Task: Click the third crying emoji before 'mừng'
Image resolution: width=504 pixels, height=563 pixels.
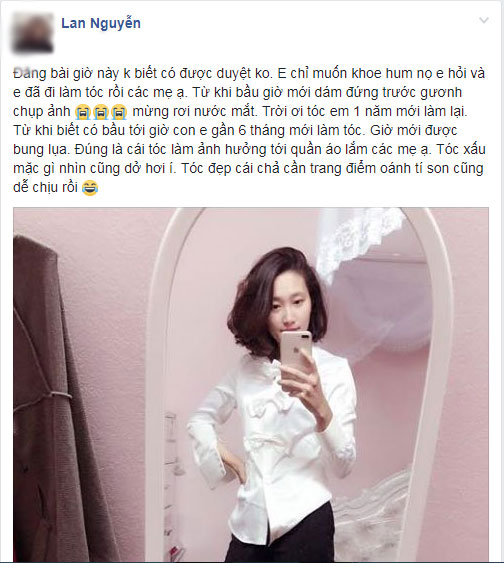Action: tap(120, 112)
